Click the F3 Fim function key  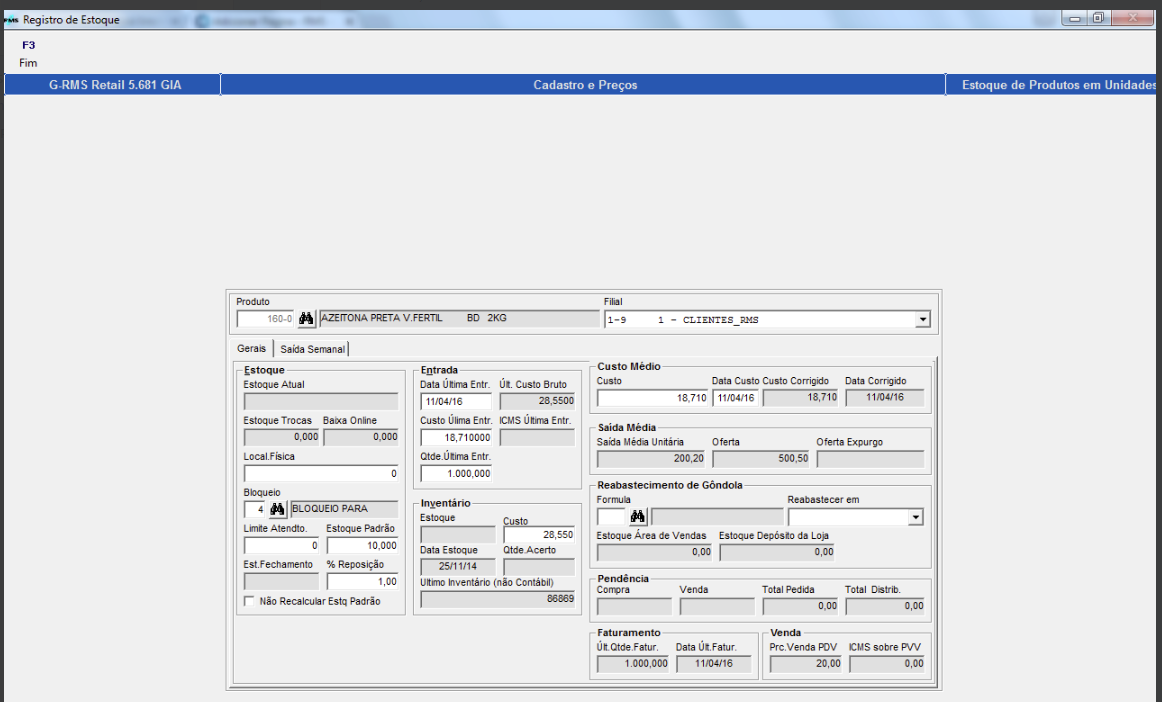28,53
